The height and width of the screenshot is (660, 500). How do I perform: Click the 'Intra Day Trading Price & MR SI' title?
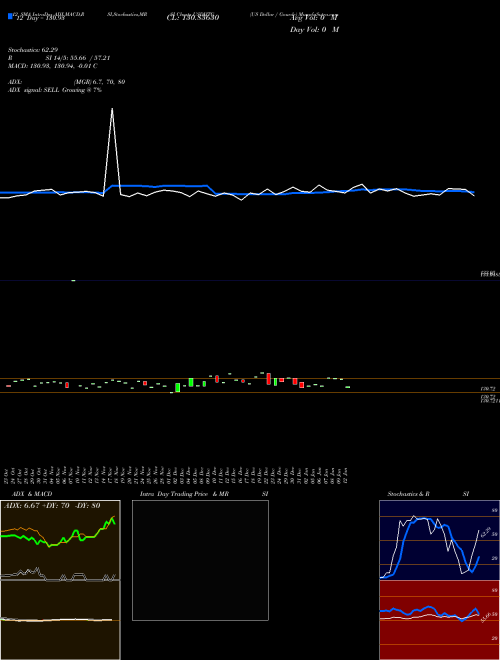click(x=204, y=494)
